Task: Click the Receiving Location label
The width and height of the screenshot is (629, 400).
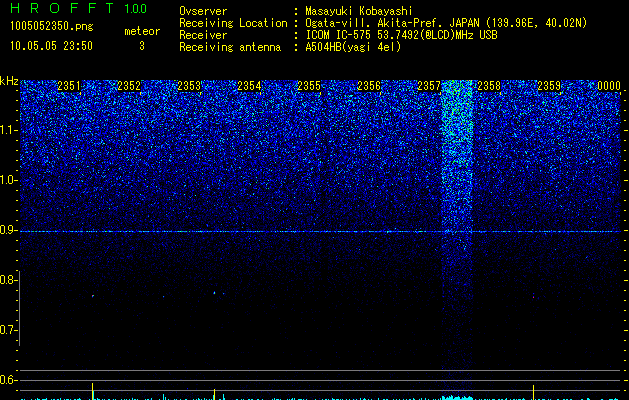Action: (x=233, y=23)
